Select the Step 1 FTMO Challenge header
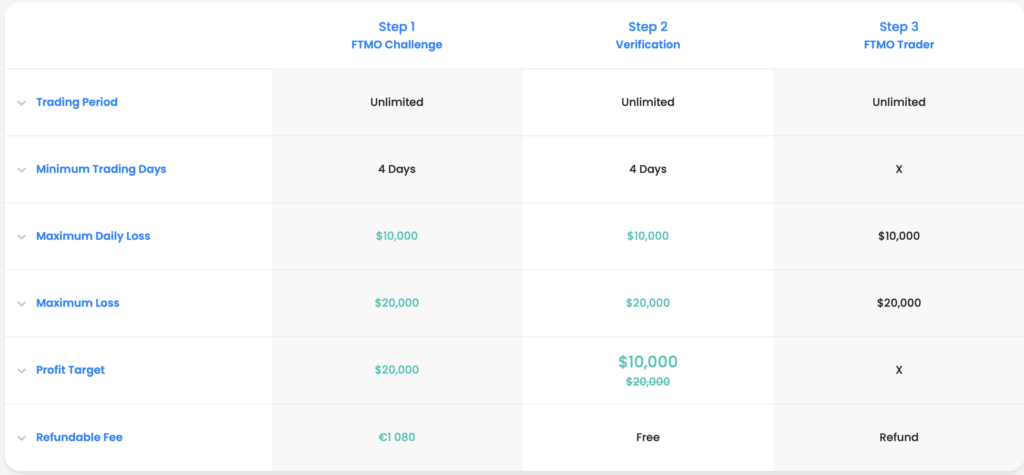Screen dimensions: 1024x475 397,36
